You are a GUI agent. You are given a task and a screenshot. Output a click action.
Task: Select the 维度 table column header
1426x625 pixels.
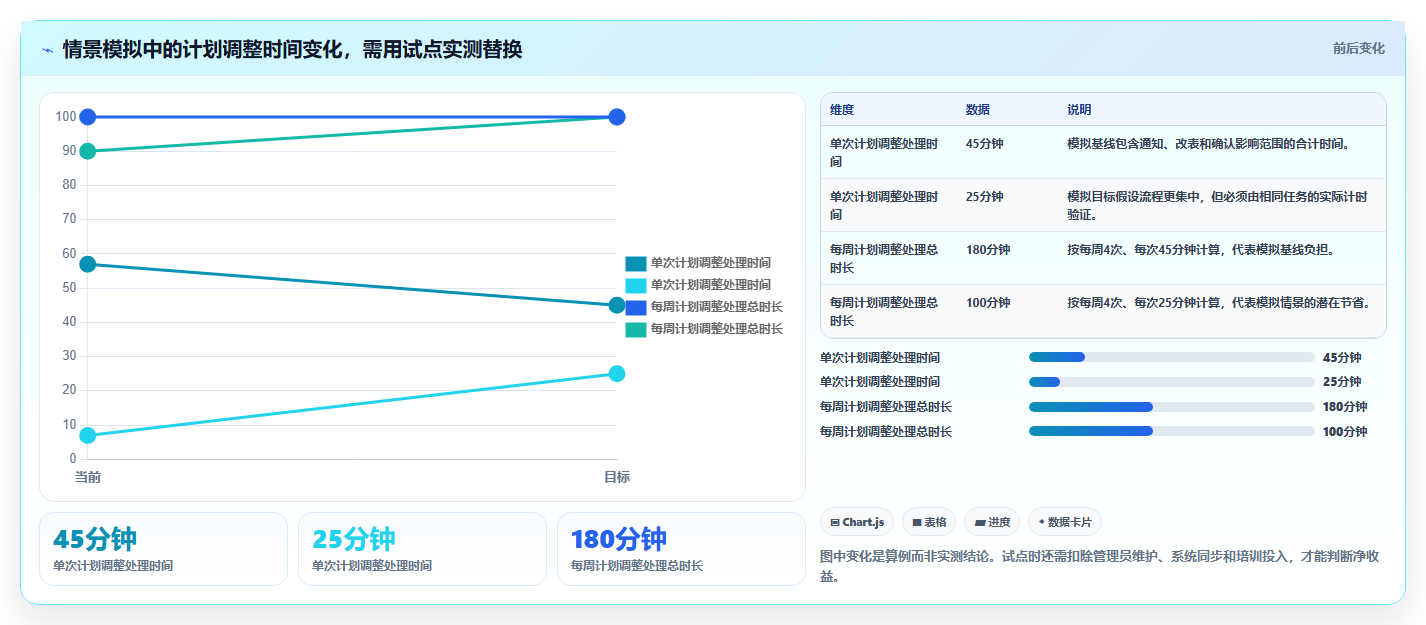click(x=842, y=109)
